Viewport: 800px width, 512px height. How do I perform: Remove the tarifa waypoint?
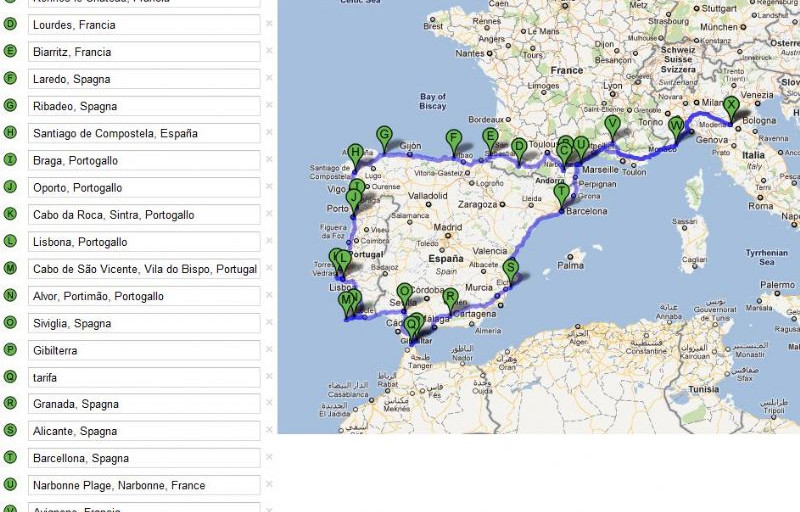coord(269,377)
